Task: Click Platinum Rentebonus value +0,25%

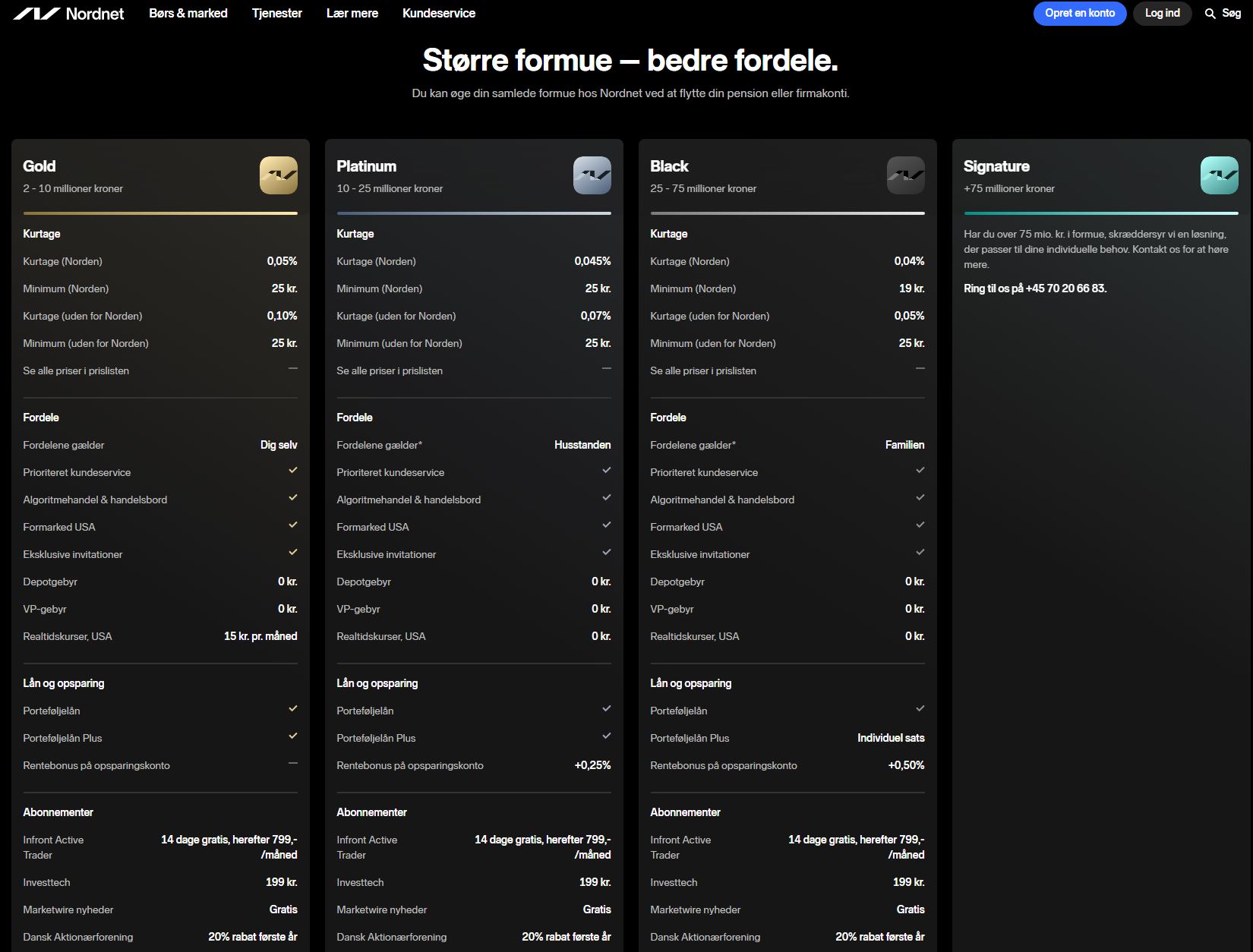Action: tap(592, 765)
